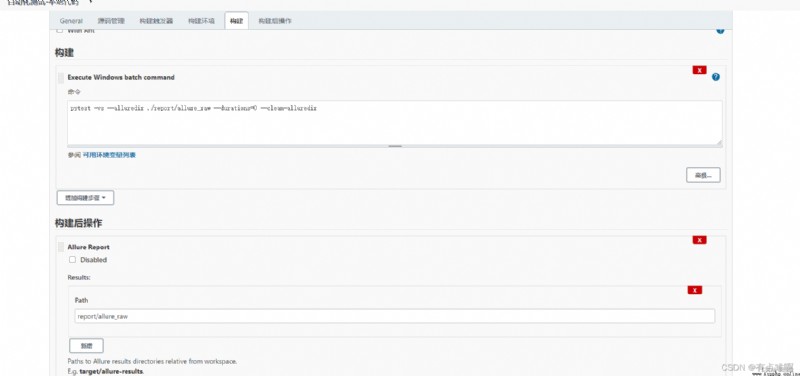This screenshot has width=800, height=376.
Task: Toggle the With Ant checkbox
Action: [x=60, y=30]
